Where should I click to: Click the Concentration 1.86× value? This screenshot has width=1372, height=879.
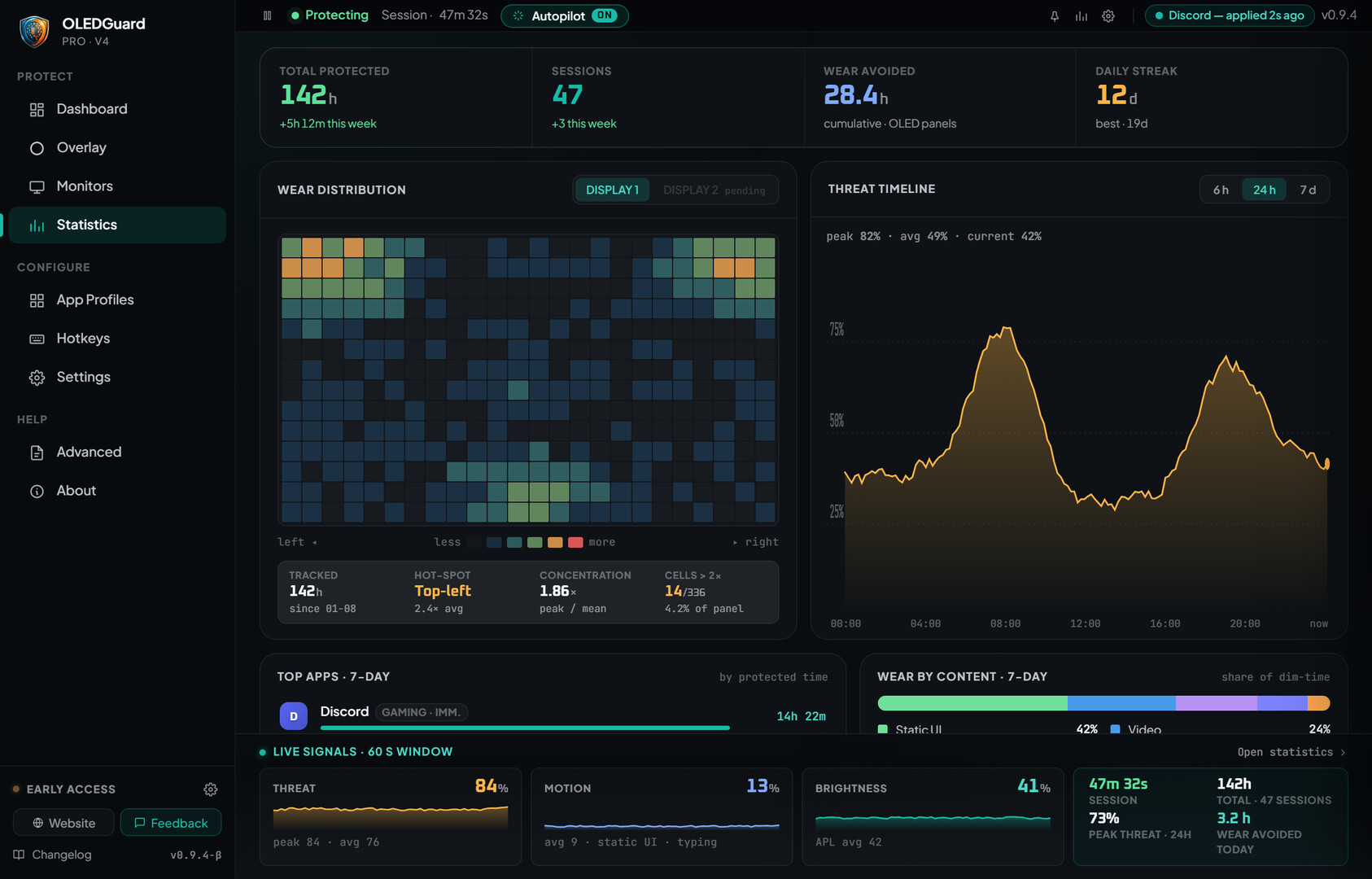pyautogui.click(x=558, y=591)
